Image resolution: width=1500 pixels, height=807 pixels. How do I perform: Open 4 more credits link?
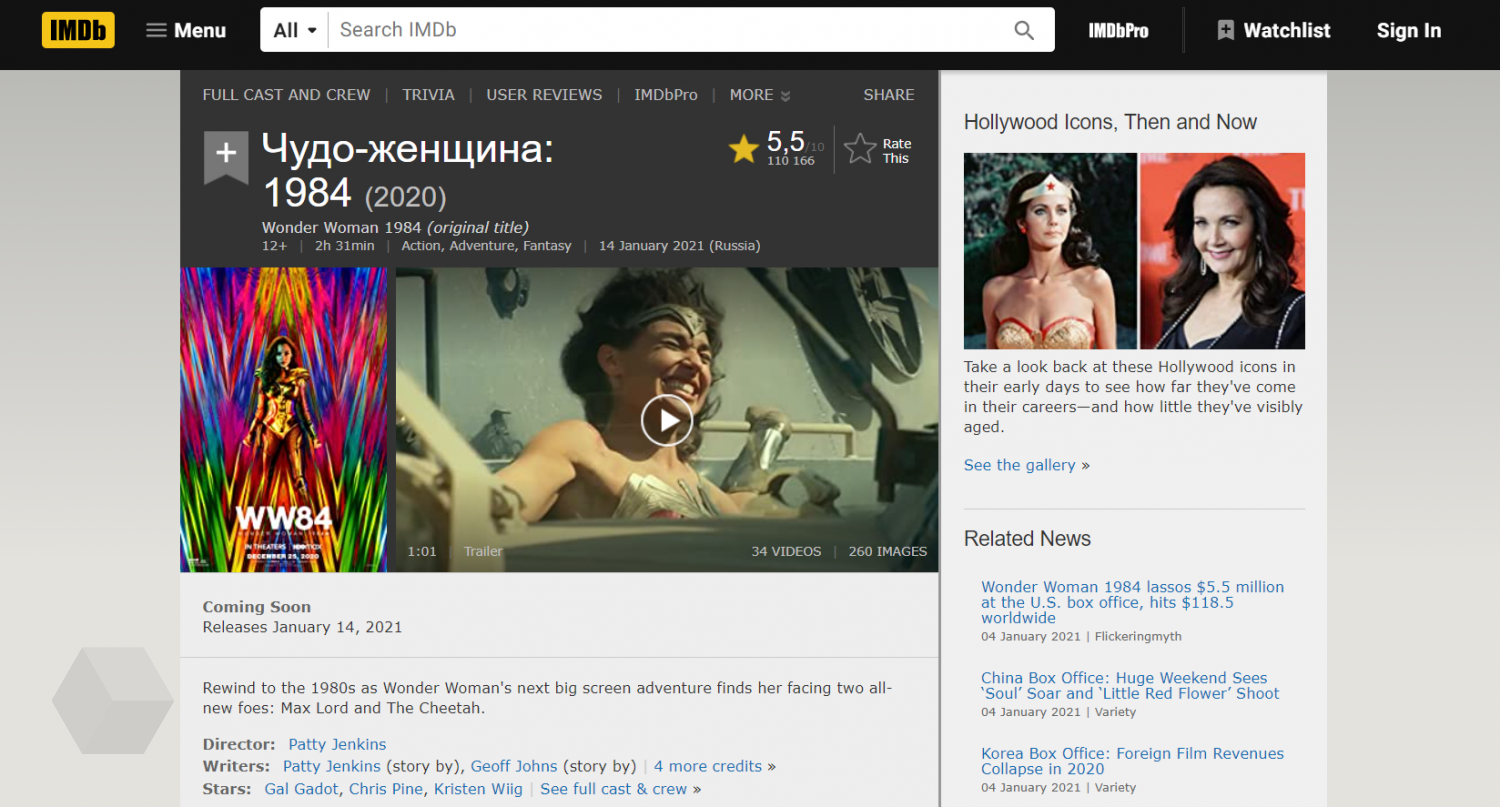[708, 766]
